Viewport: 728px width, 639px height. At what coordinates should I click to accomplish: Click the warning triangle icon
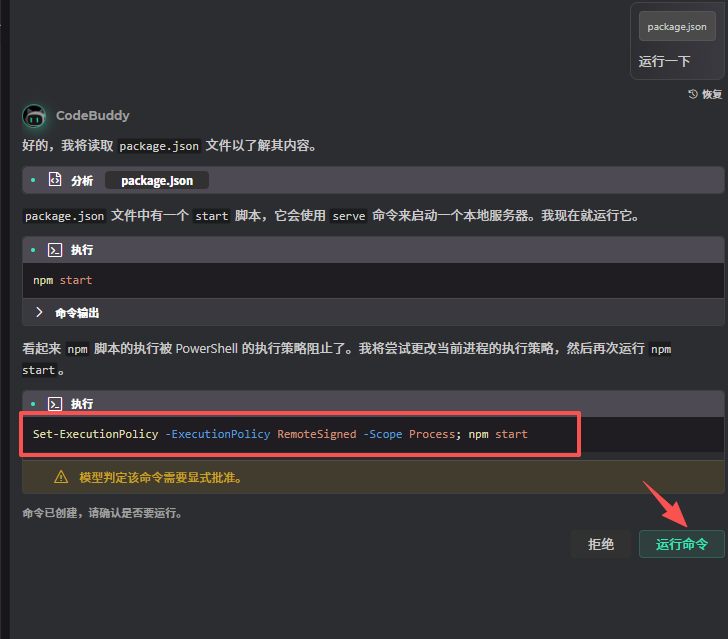pyautogui.click(x=61, y=477)
